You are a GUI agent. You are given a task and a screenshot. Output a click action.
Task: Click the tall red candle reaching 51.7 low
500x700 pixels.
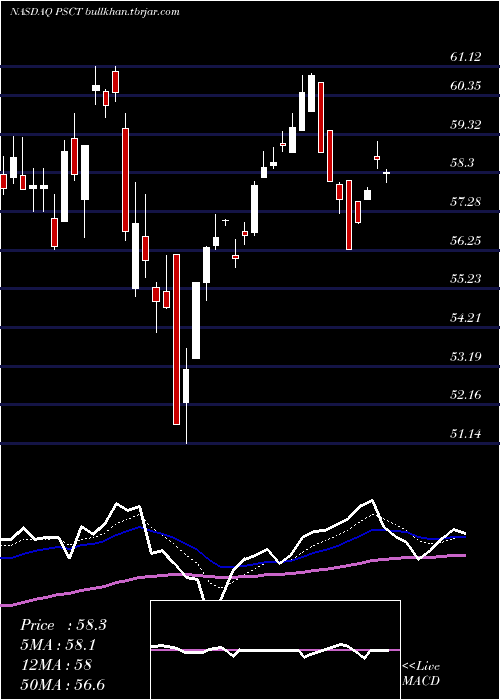177,339
